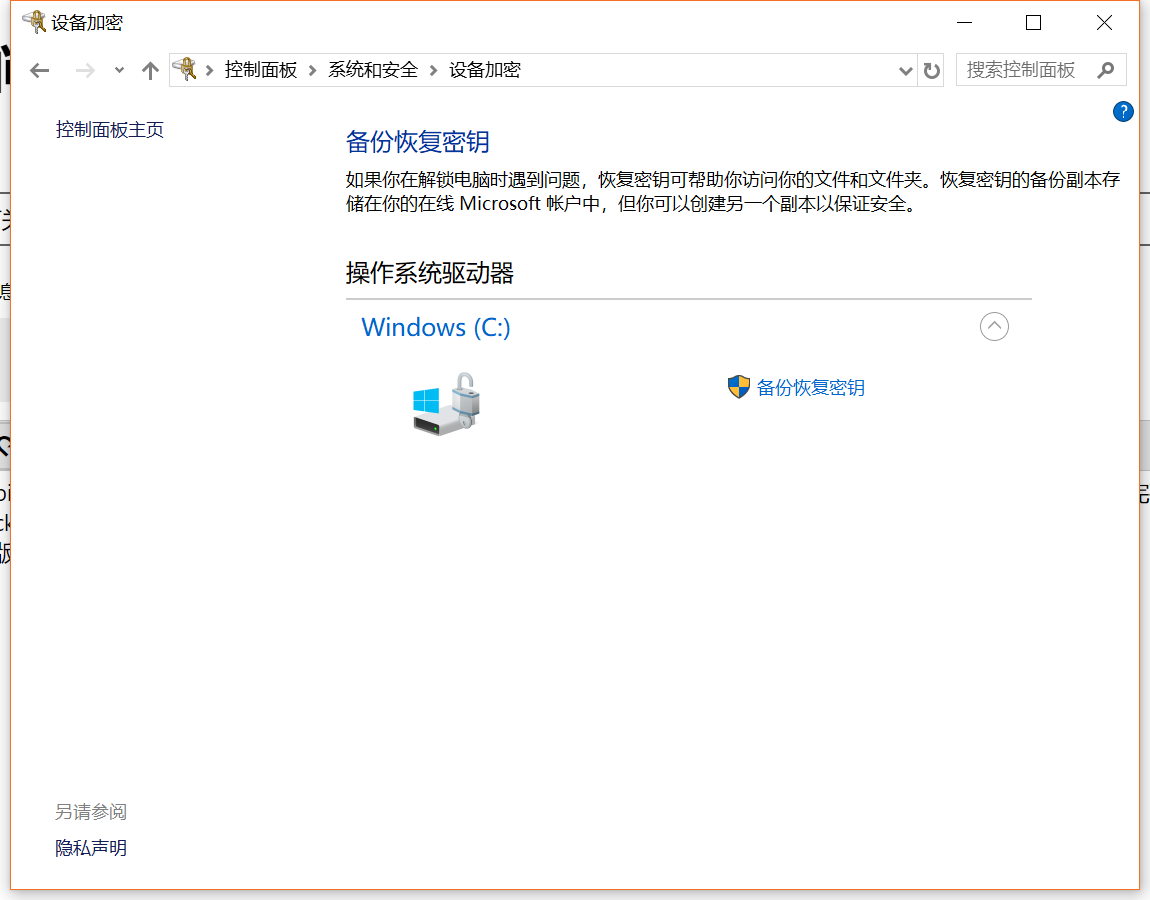Viewport: 1150px width, 900px height.
Task: Open the 隐私声明 link
Action: (91, 848)
